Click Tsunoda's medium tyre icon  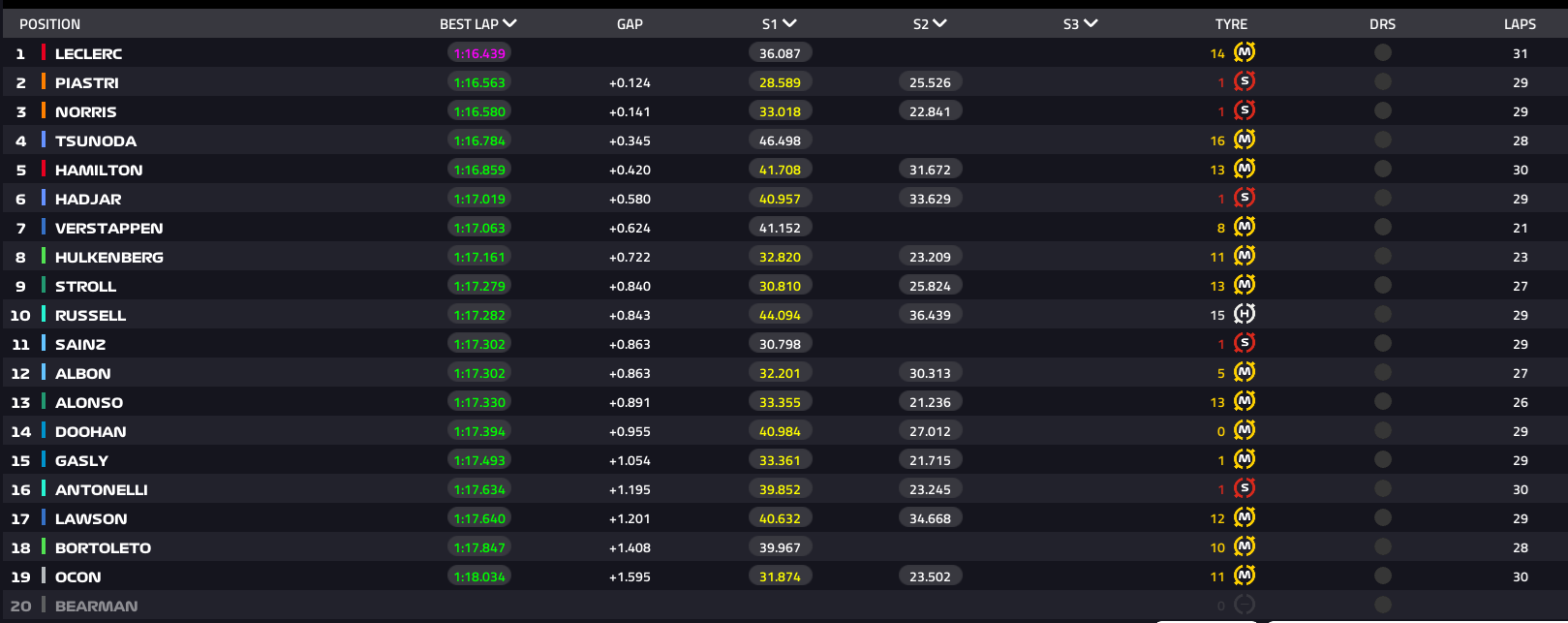[1245, 140]
